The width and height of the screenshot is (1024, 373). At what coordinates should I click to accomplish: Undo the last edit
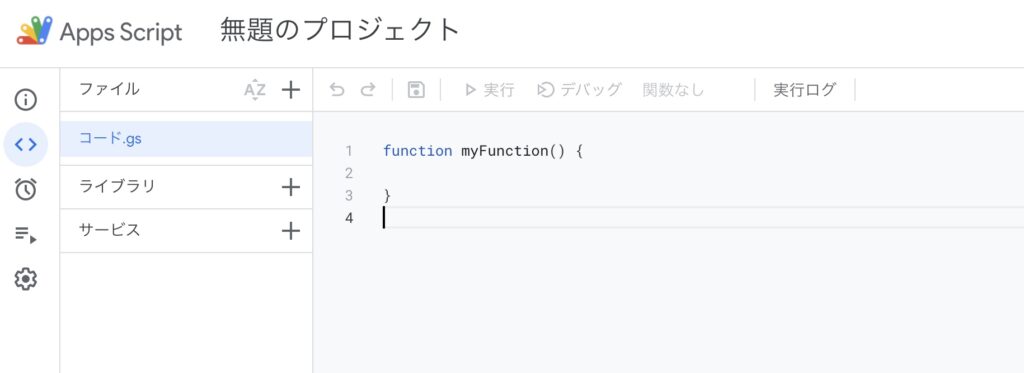(x=337, y=90)
